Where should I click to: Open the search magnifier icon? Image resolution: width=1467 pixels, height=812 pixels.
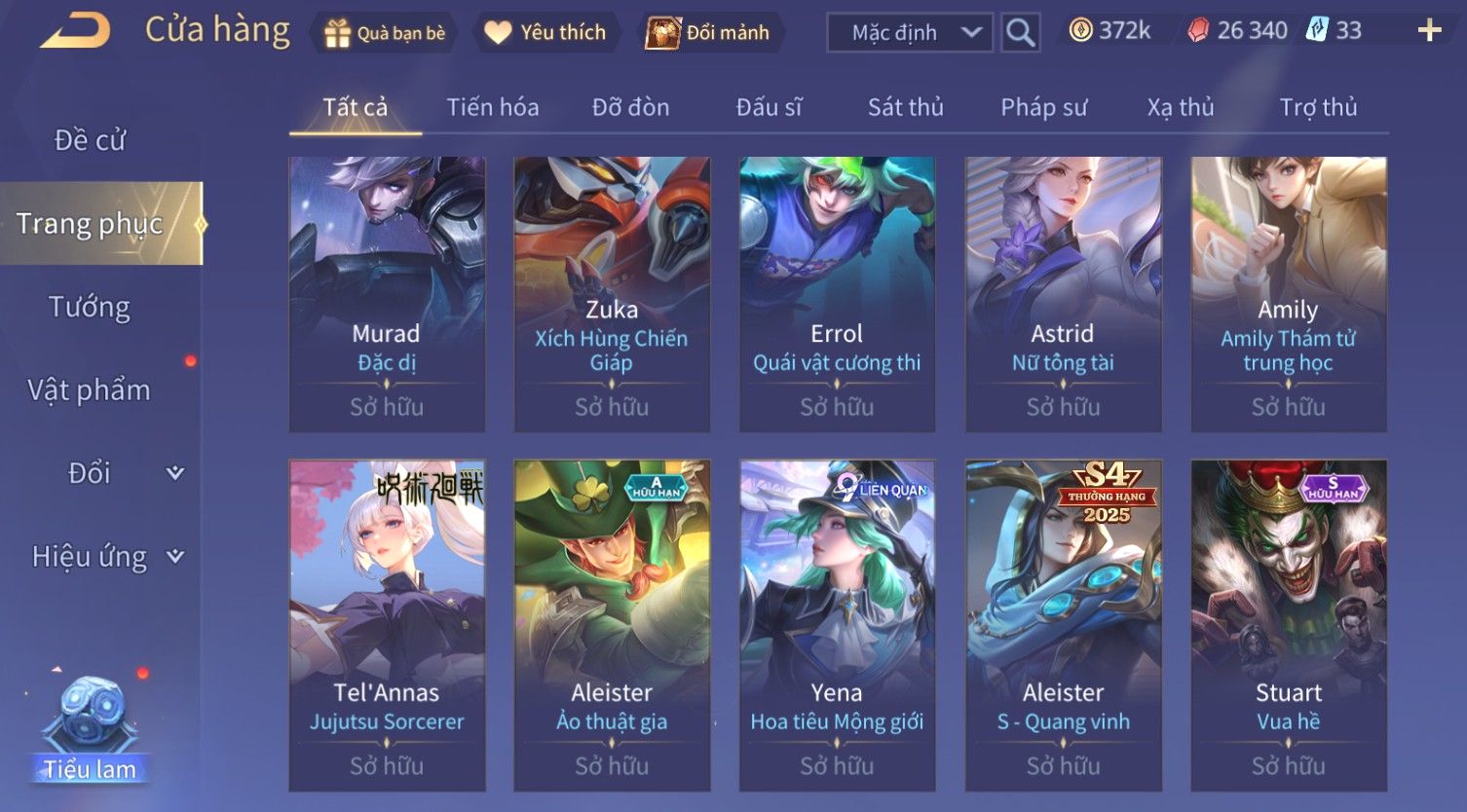[1020, 32]
